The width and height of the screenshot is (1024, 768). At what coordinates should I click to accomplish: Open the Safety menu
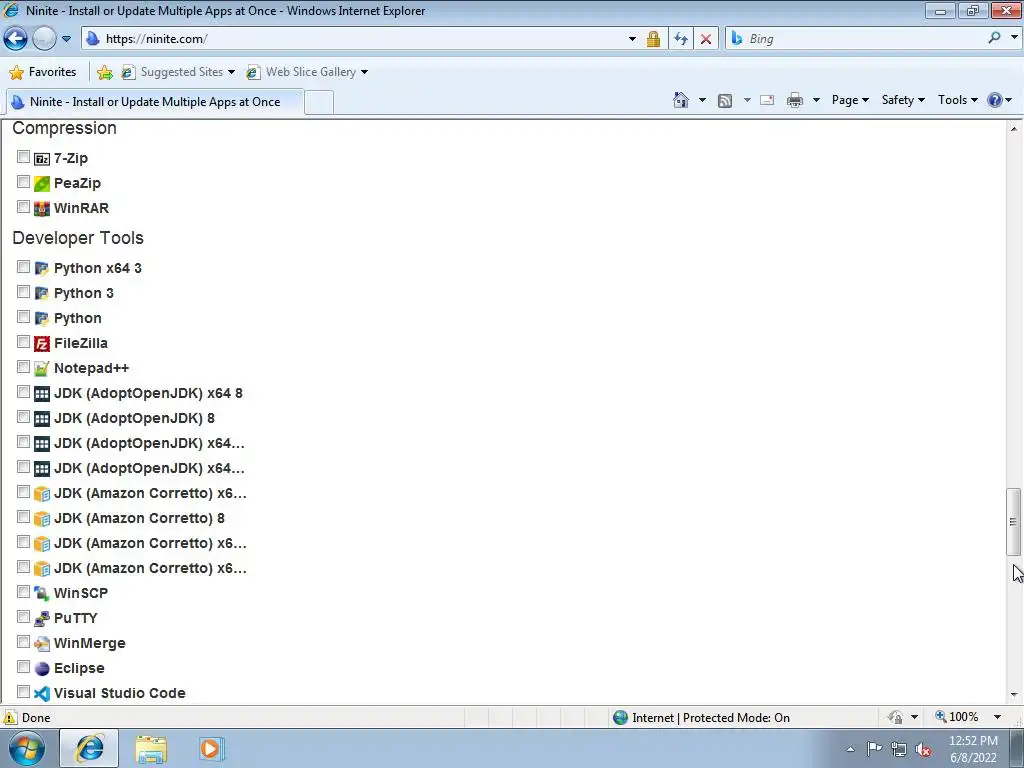903,100
